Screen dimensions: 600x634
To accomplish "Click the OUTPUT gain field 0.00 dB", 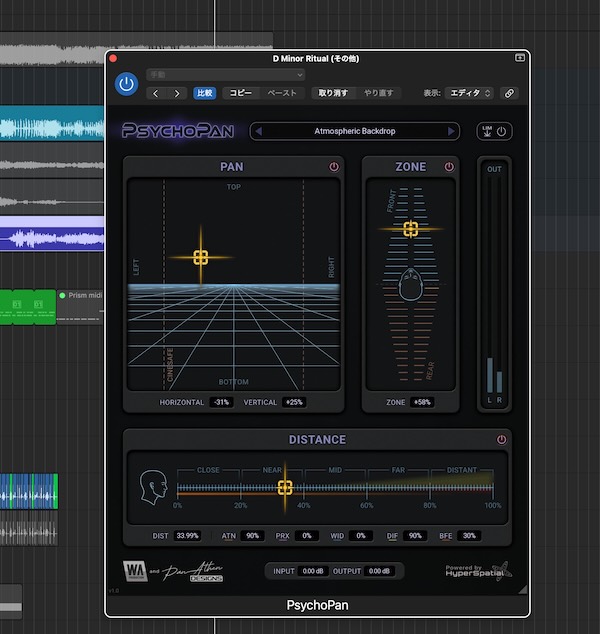I will coord(379,571).
